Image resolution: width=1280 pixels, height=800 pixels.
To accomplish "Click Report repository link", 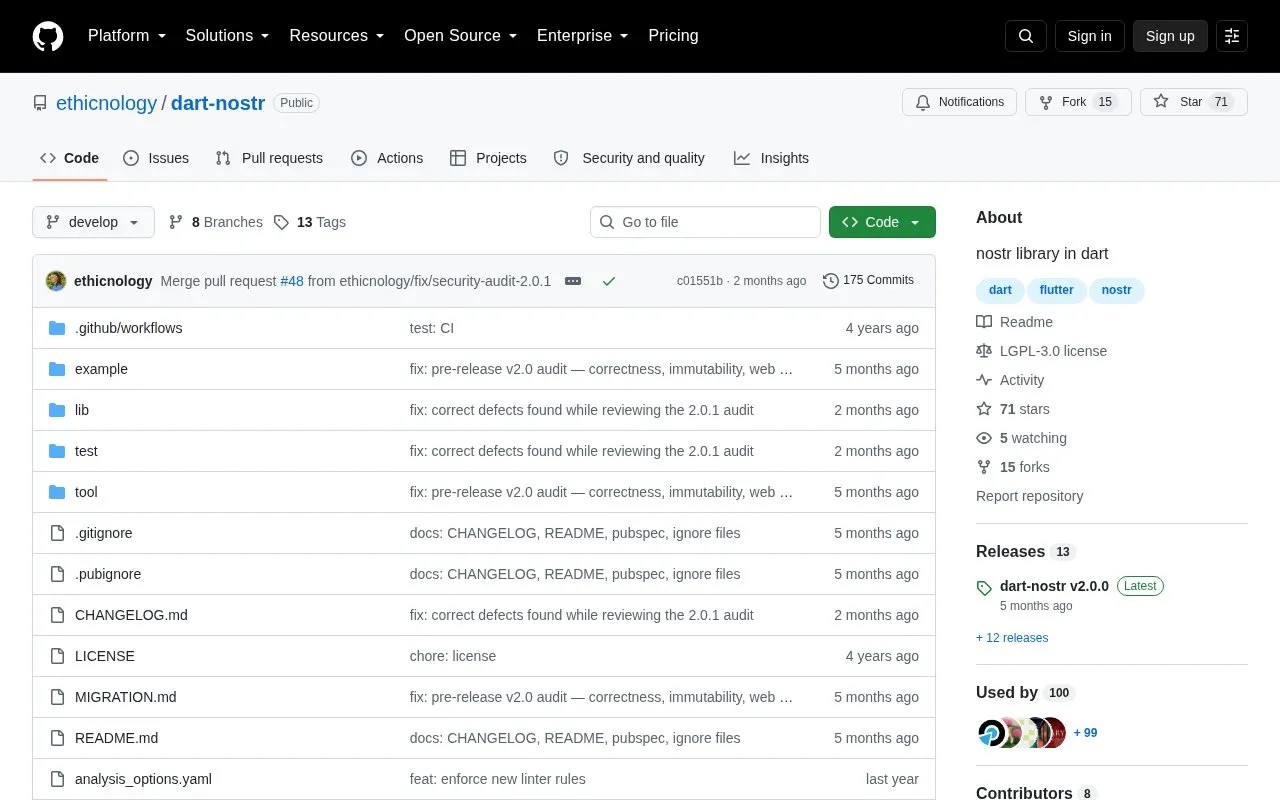I will coord(1029,496).
